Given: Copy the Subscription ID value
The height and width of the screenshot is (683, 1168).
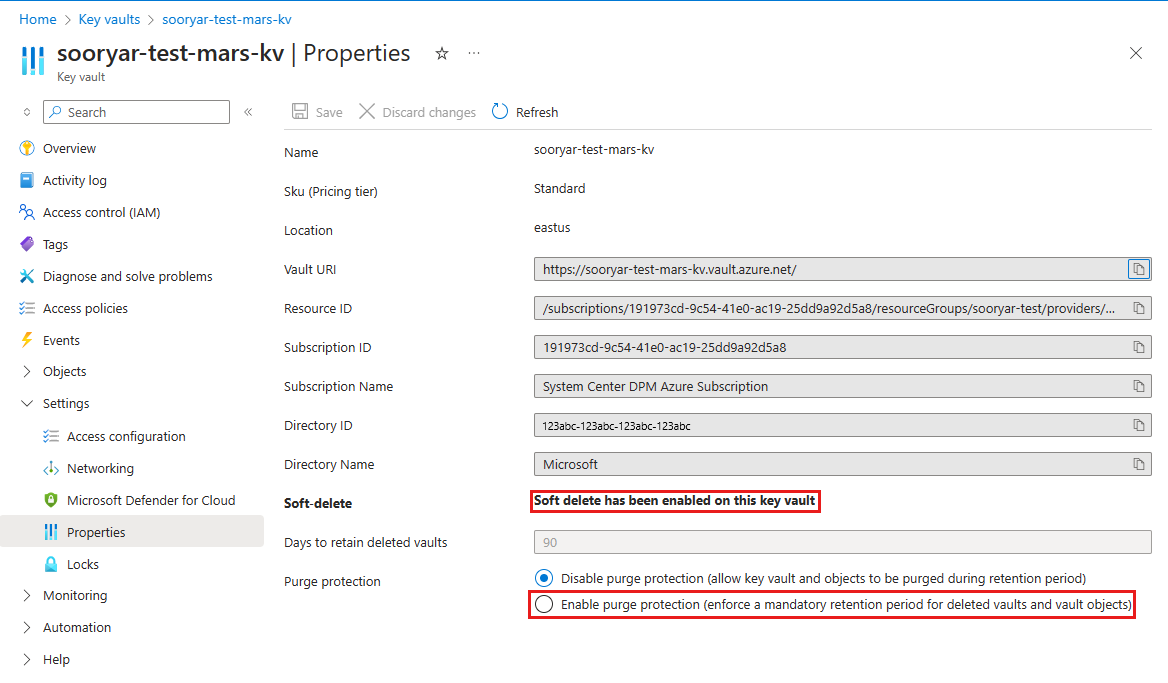Looking at the screenshot, I should pyautogui.click(x=1138, y=347).
